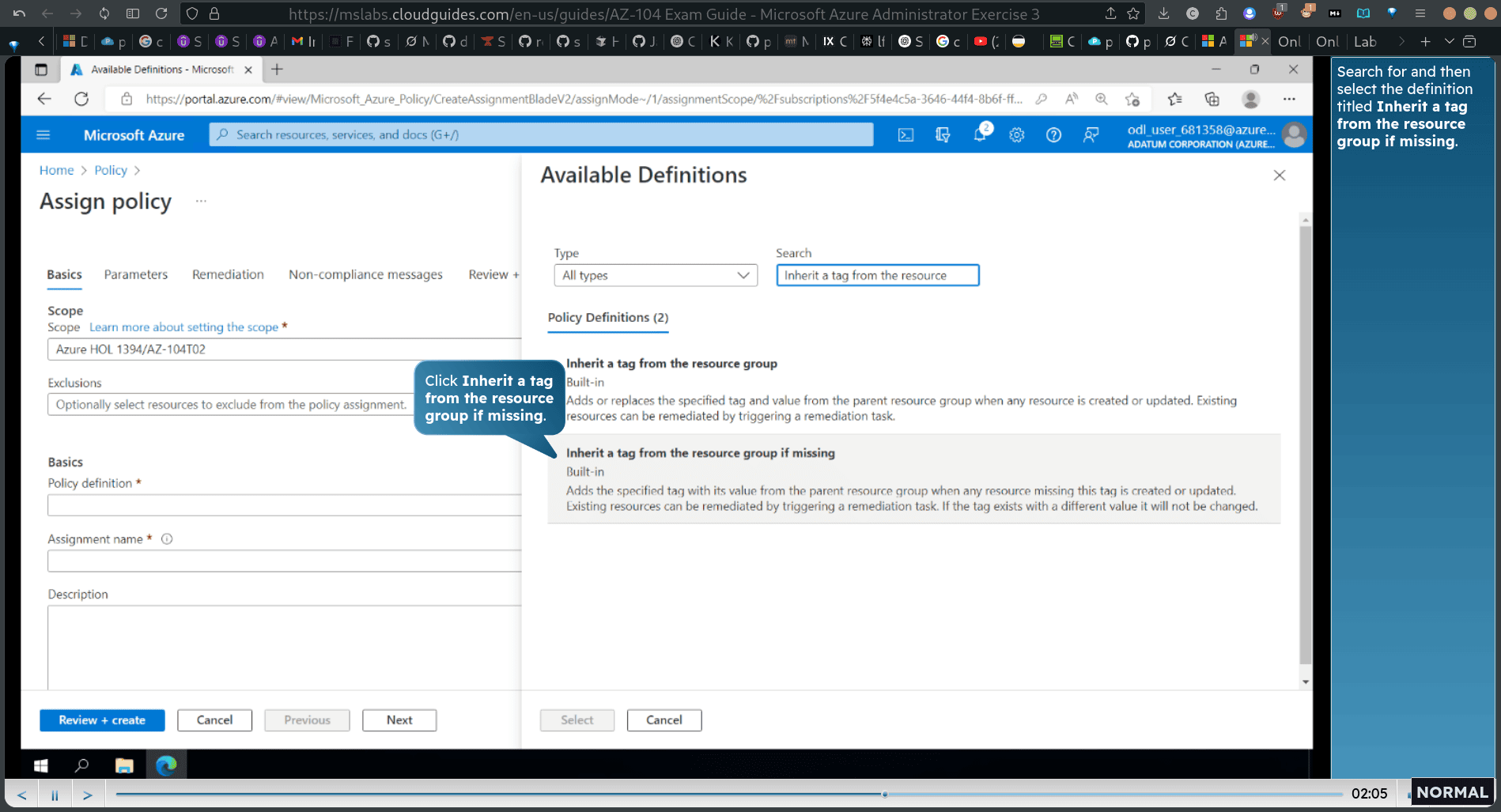The image size is (1501, 812).
Task: Open Learn more about setting the scope
Action: (x=183, y=327)
